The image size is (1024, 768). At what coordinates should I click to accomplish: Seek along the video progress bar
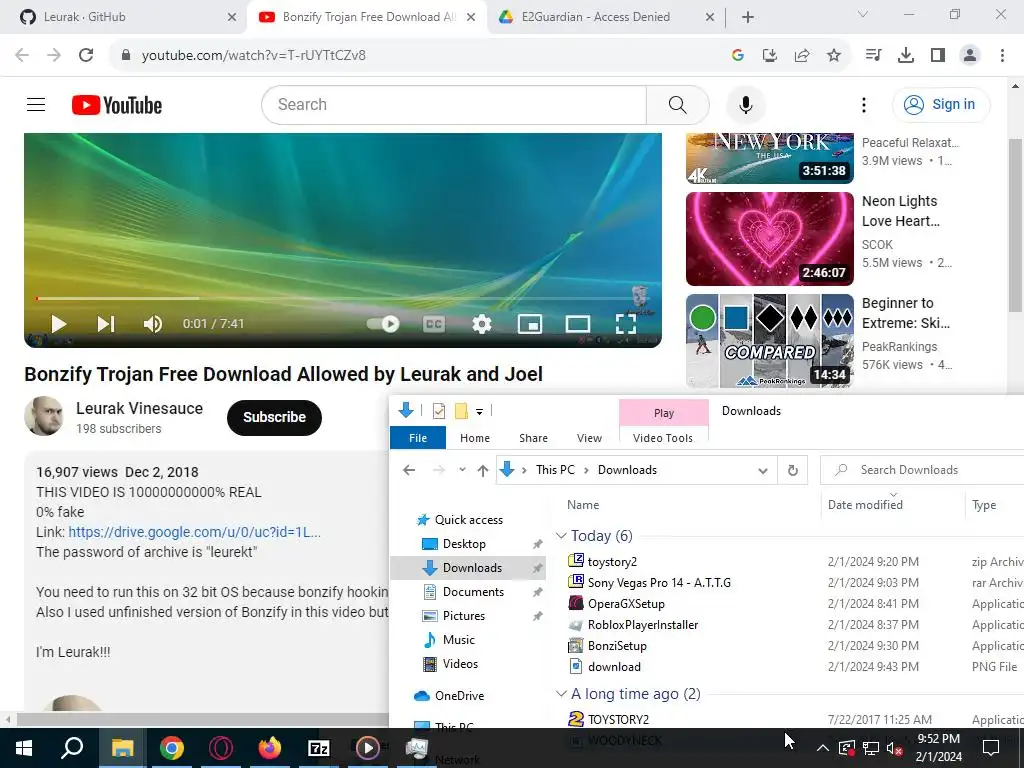[343, 298]
